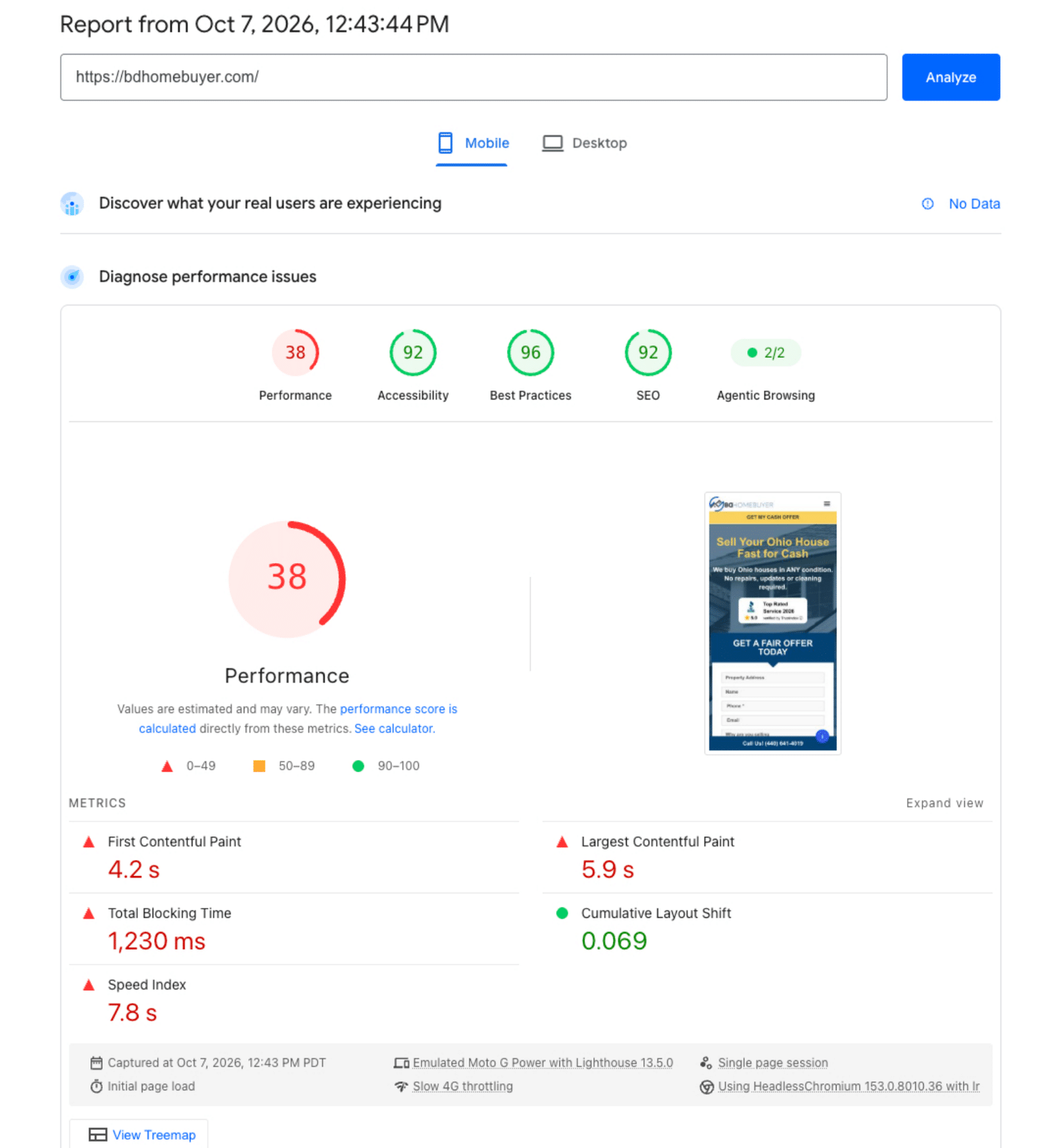This screenshot has height=1148, width=1061.
Task: Click the devices icon beside Emulated Moto G Power
Action: click(402, 1063)
